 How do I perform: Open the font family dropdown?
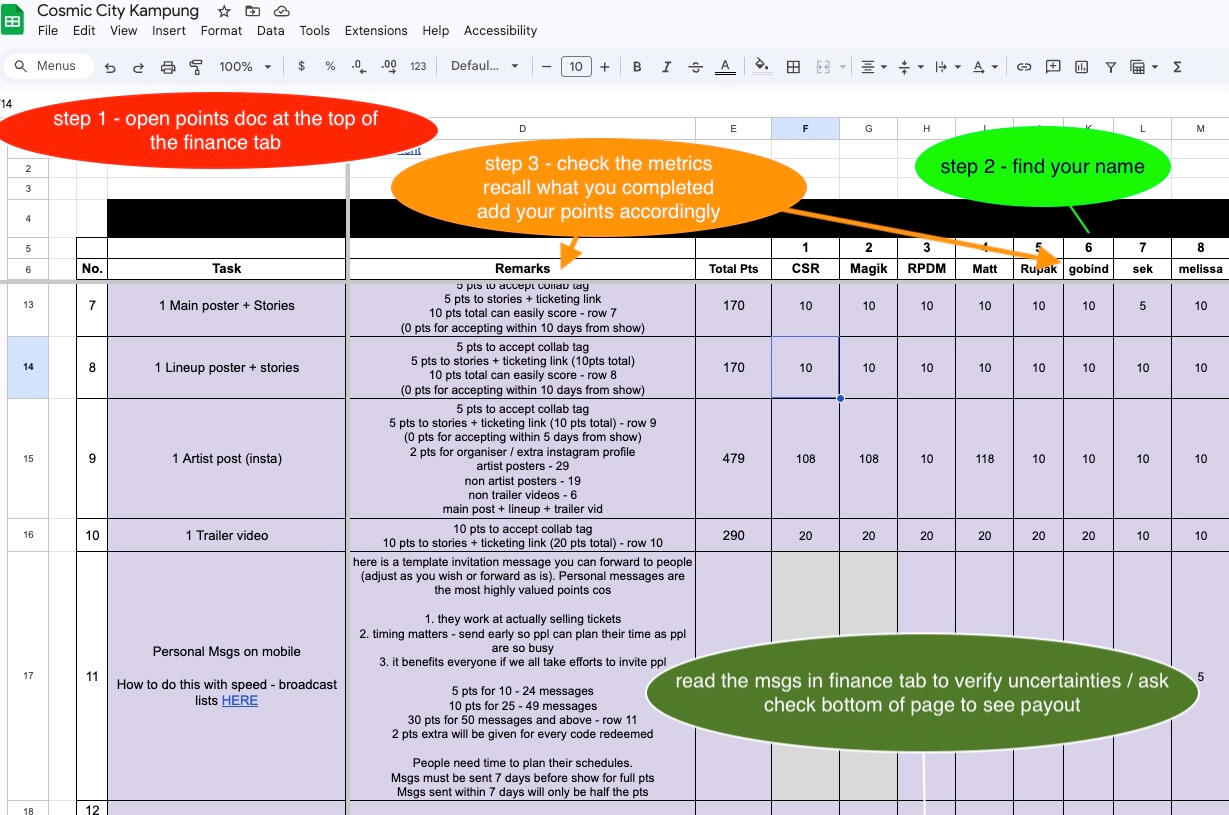[485, 67]
